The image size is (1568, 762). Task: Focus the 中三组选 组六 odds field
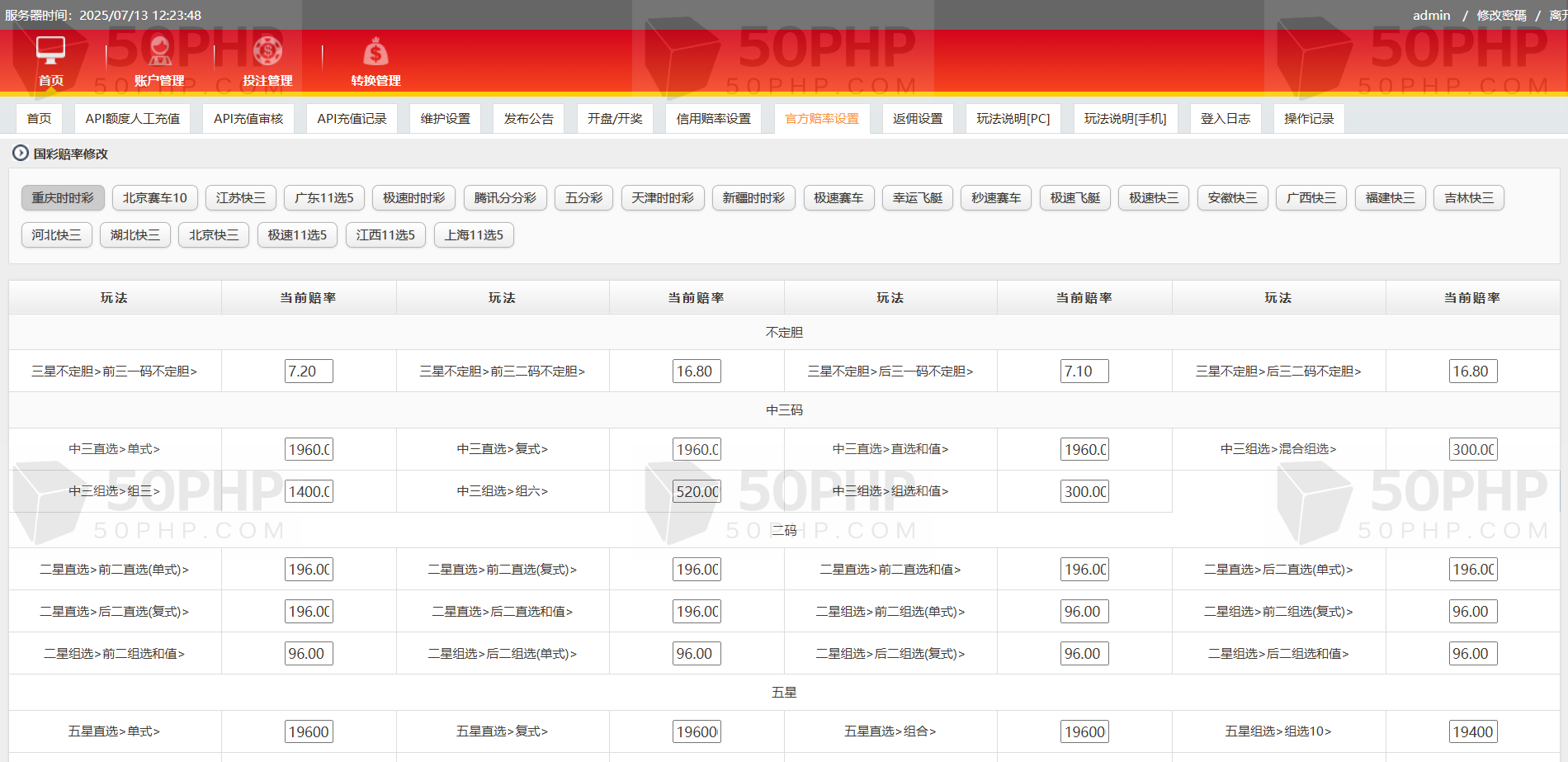point(697,492)
